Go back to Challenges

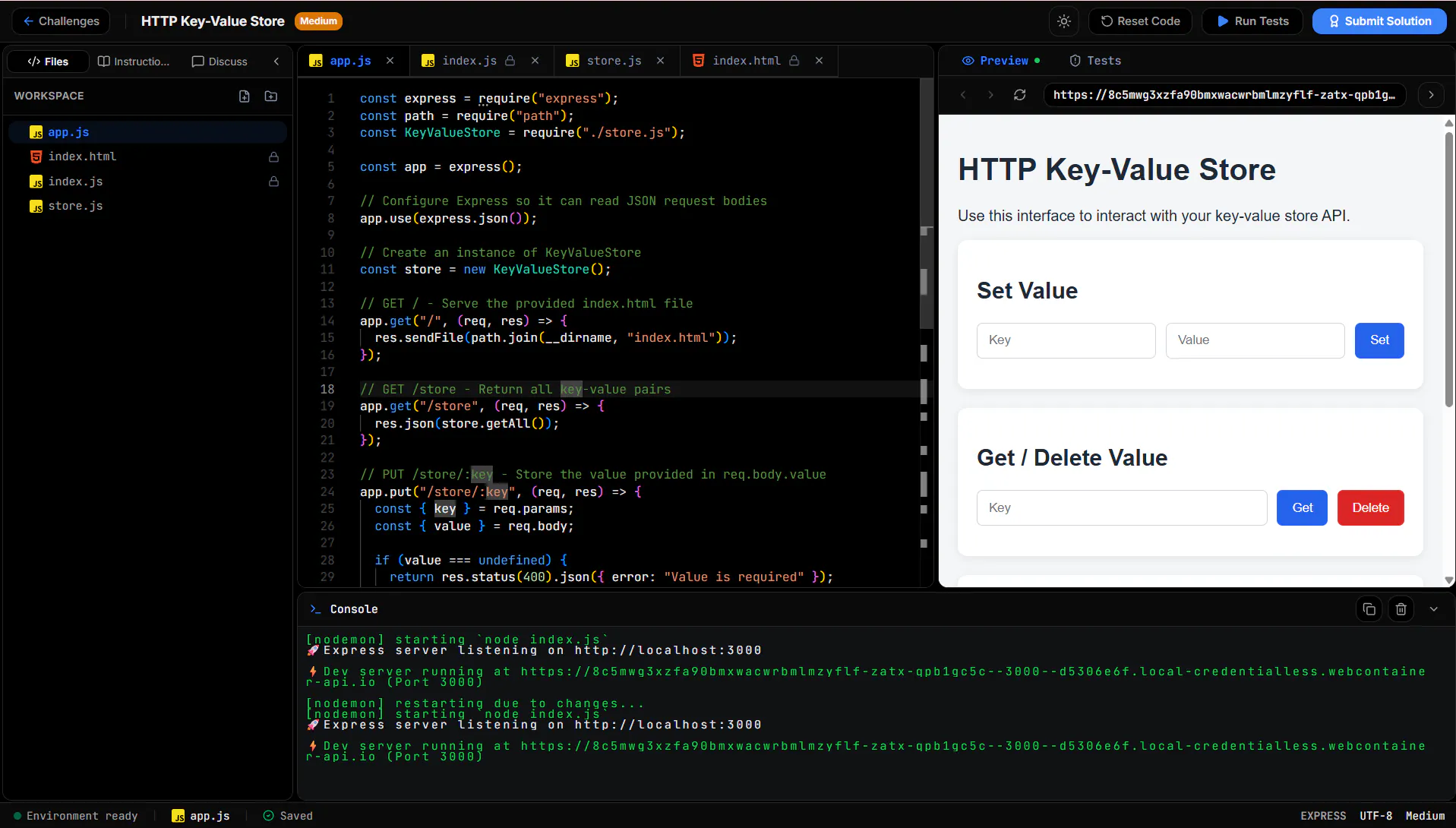(61, 21)
